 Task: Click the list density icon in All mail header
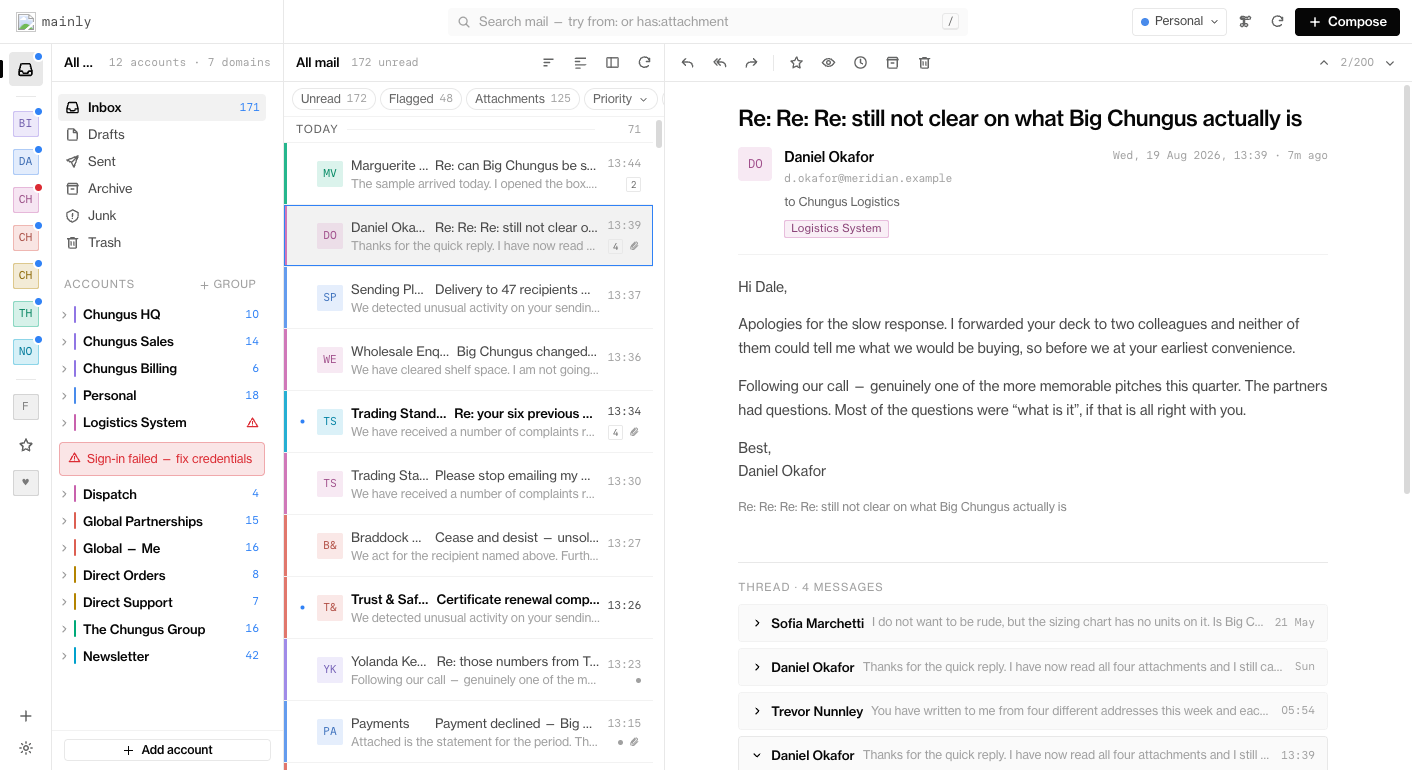[x=580, y=62]
